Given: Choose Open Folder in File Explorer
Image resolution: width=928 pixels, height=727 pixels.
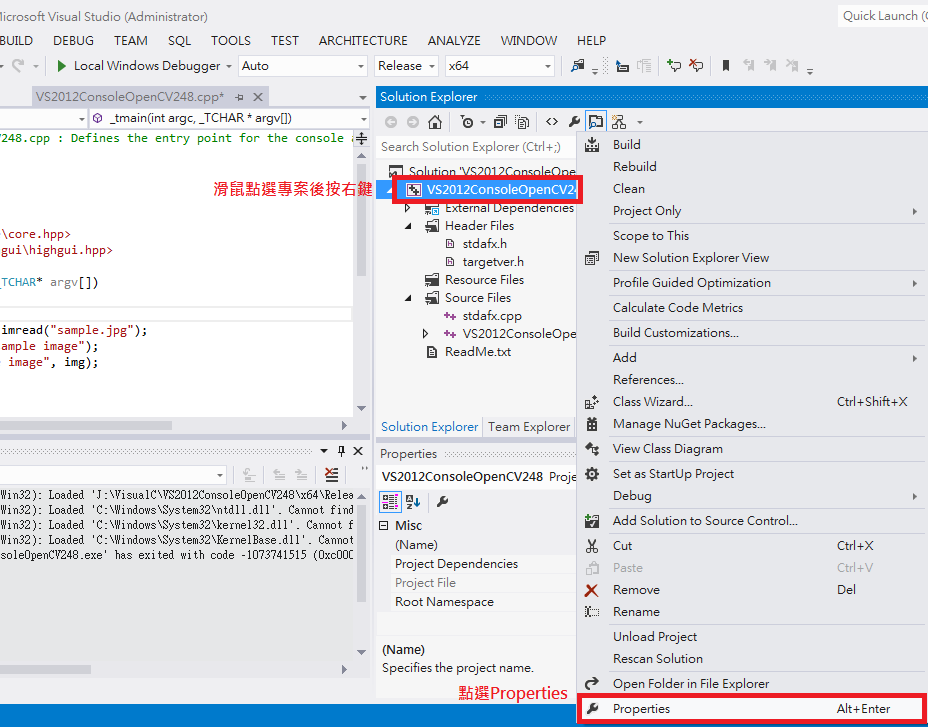Looking at the screenshot, I should (x=751, y=684).
